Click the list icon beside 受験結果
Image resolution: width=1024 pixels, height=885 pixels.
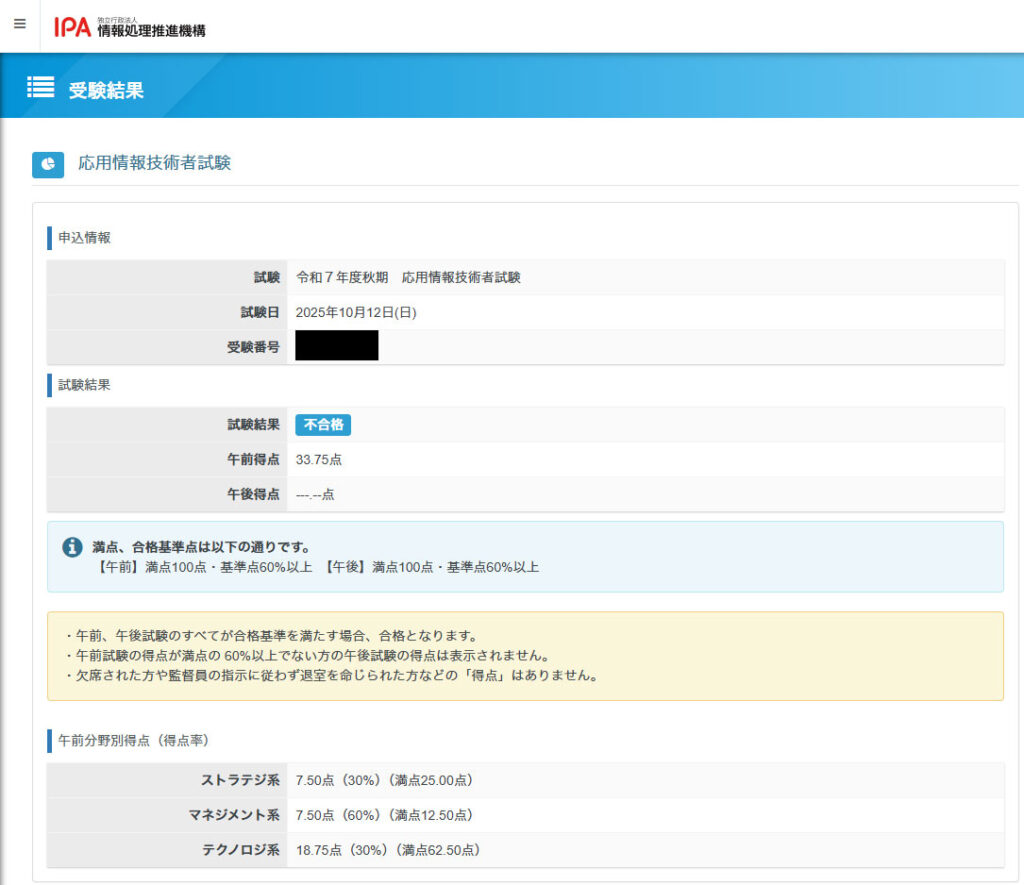click(41, 87)
